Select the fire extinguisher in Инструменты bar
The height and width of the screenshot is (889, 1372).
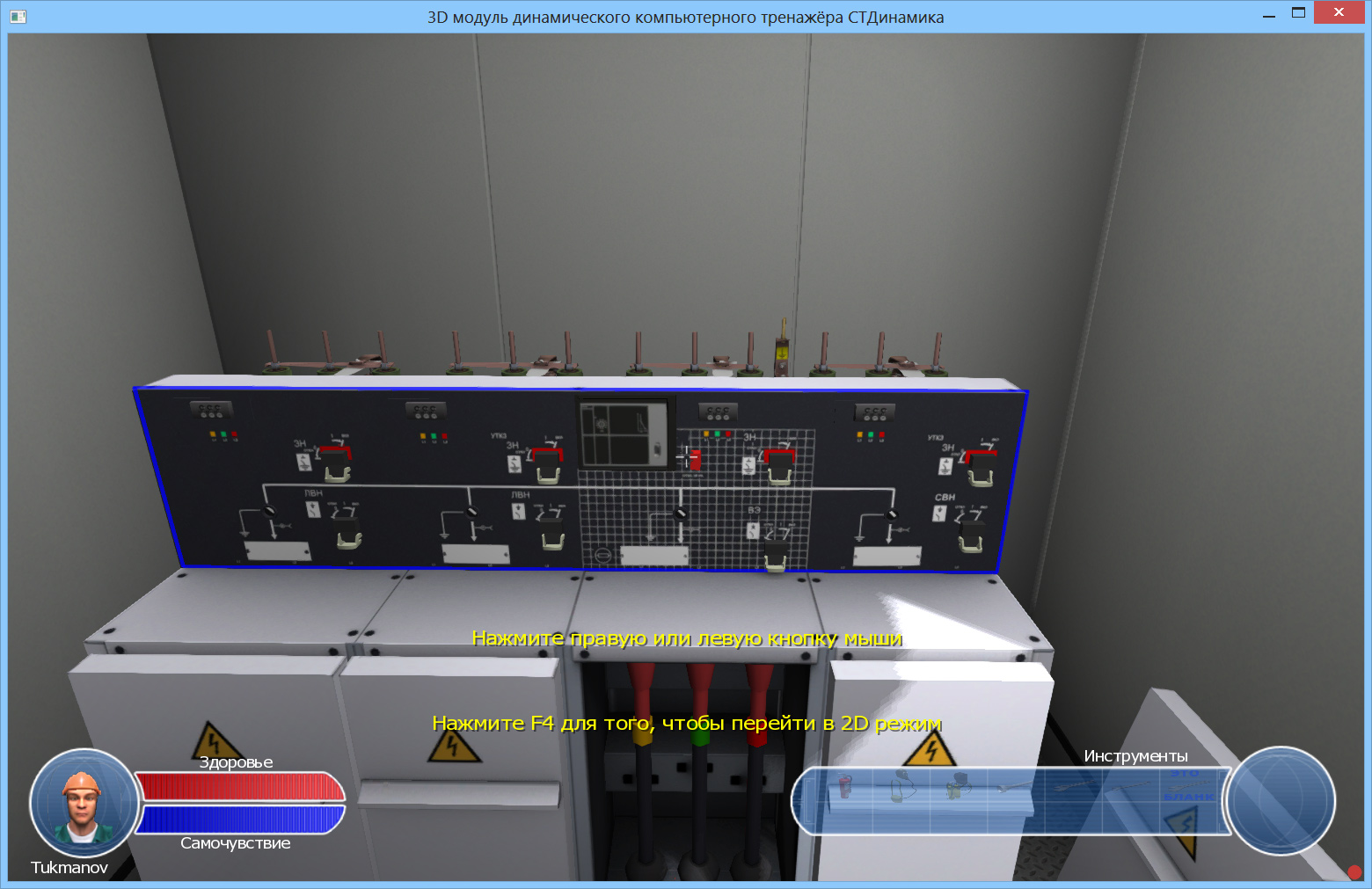pos(843,787)
